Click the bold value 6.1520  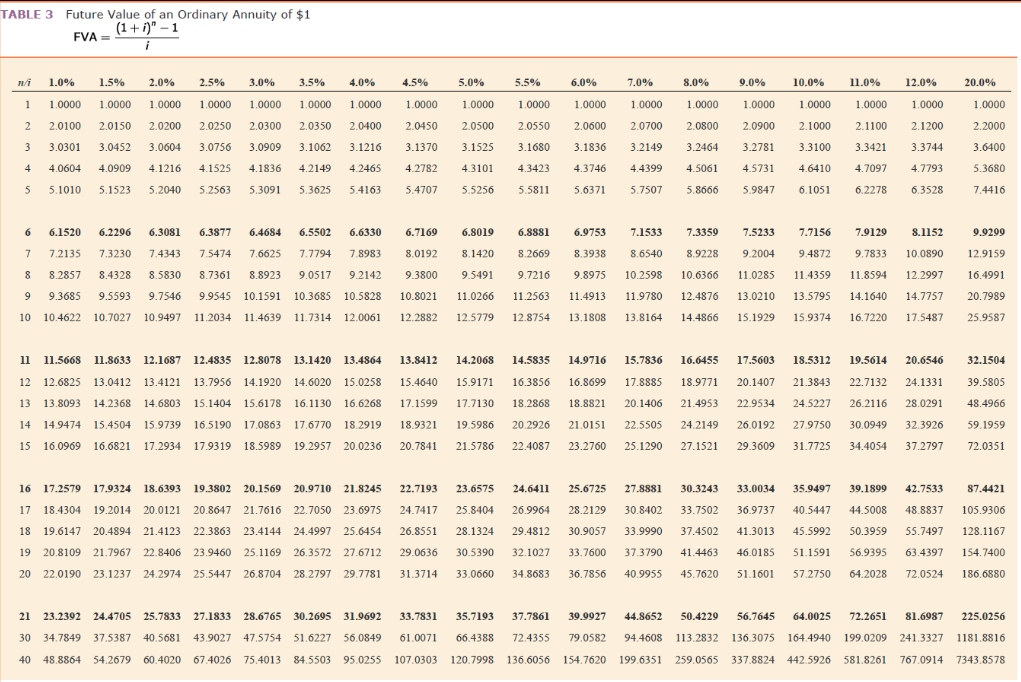[65, 233]
